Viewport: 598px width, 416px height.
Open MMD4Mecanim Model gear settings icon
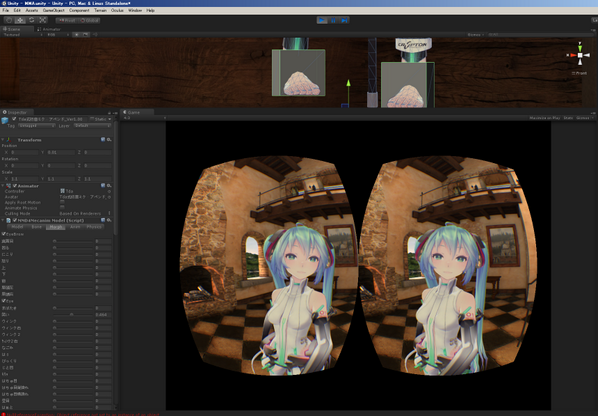[x=109, y=220]
